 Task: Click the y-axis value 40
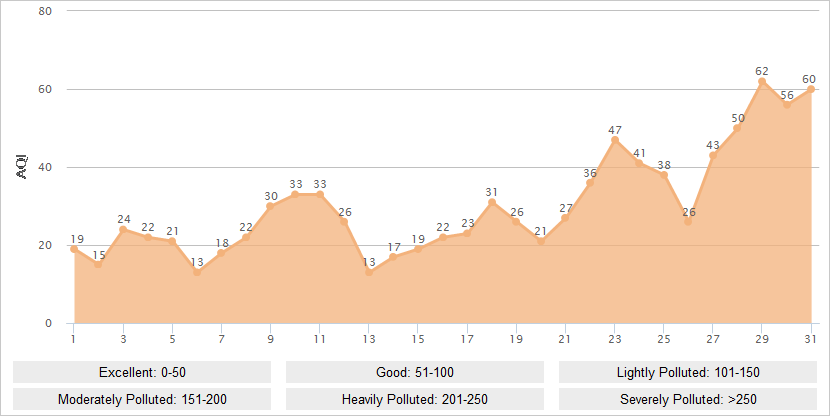(x=45, y=167)
